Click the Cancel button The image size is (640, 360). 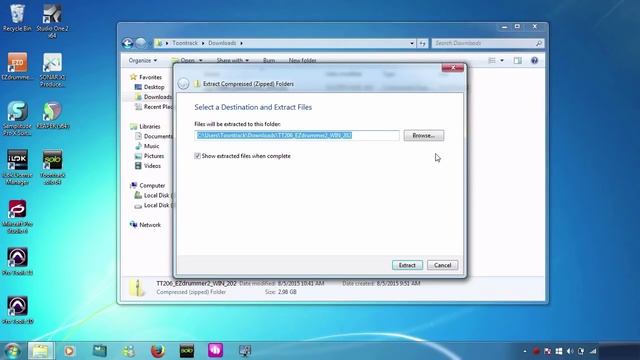coord(442,265)
